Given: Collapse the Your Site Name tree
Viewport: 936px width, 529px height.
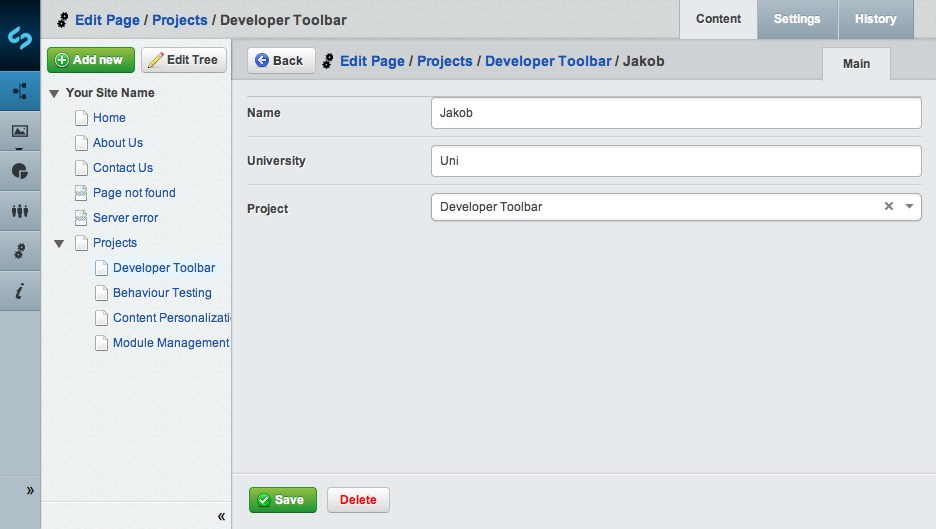Looking at the screenshot, I should [x=54, y=93].
